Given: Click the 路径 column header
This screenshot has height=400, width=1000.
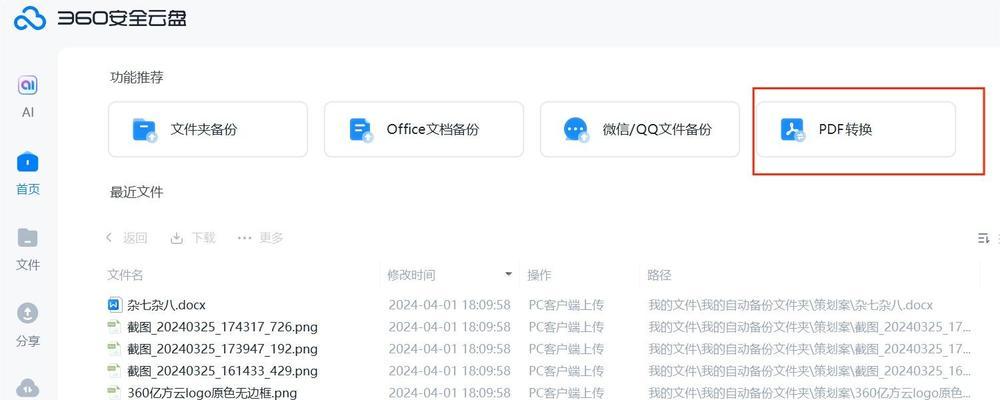Looking at the screenshot, I should tap(659, 275).
